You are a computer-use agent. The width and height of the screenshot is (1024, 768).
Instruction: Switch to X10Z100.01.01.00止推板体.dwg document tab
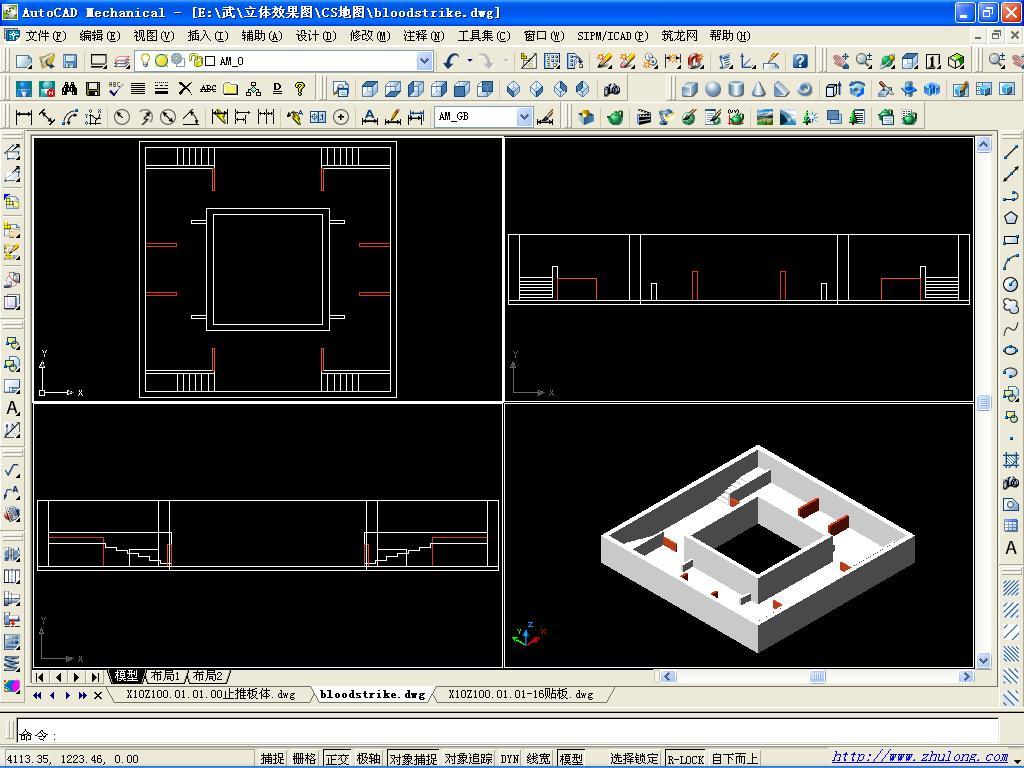coord(211,694)
